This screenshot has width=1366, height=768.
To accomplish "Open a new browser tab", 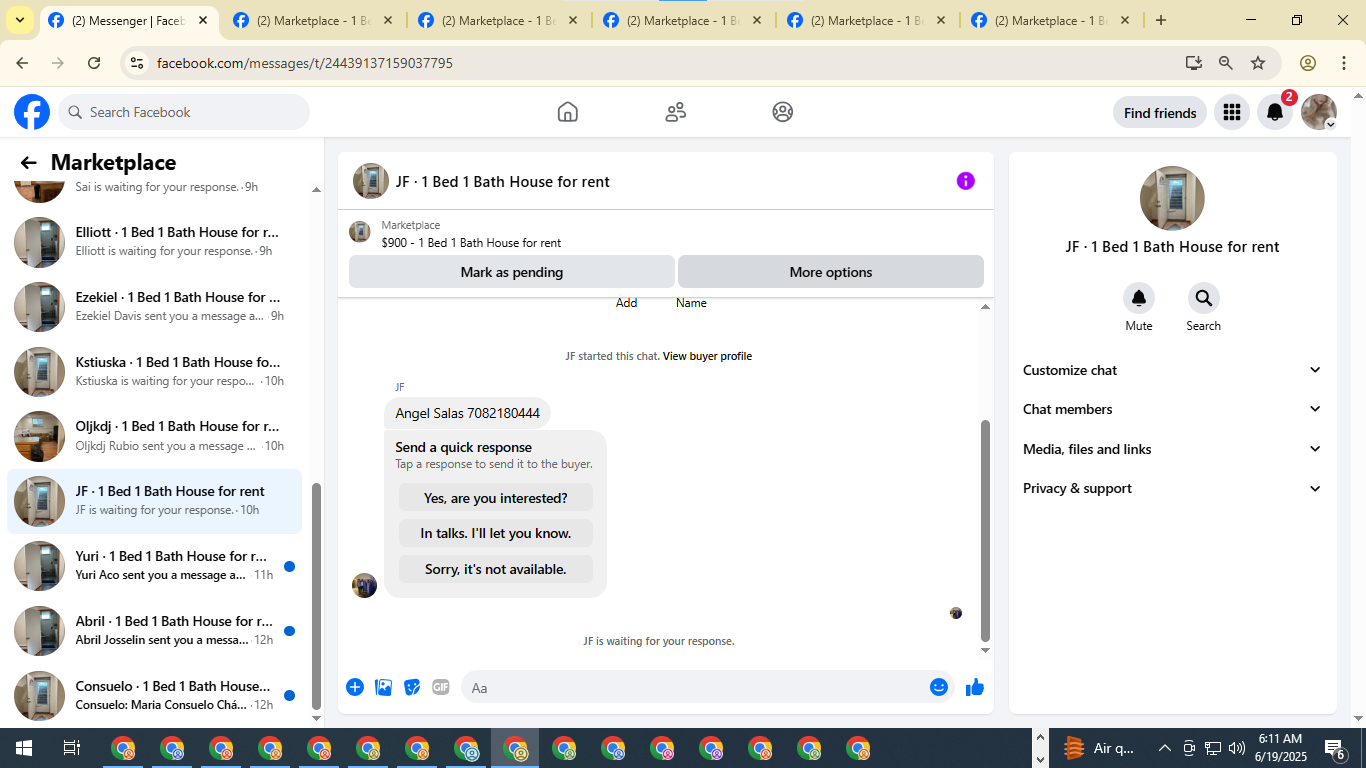I will (1160, 20).
